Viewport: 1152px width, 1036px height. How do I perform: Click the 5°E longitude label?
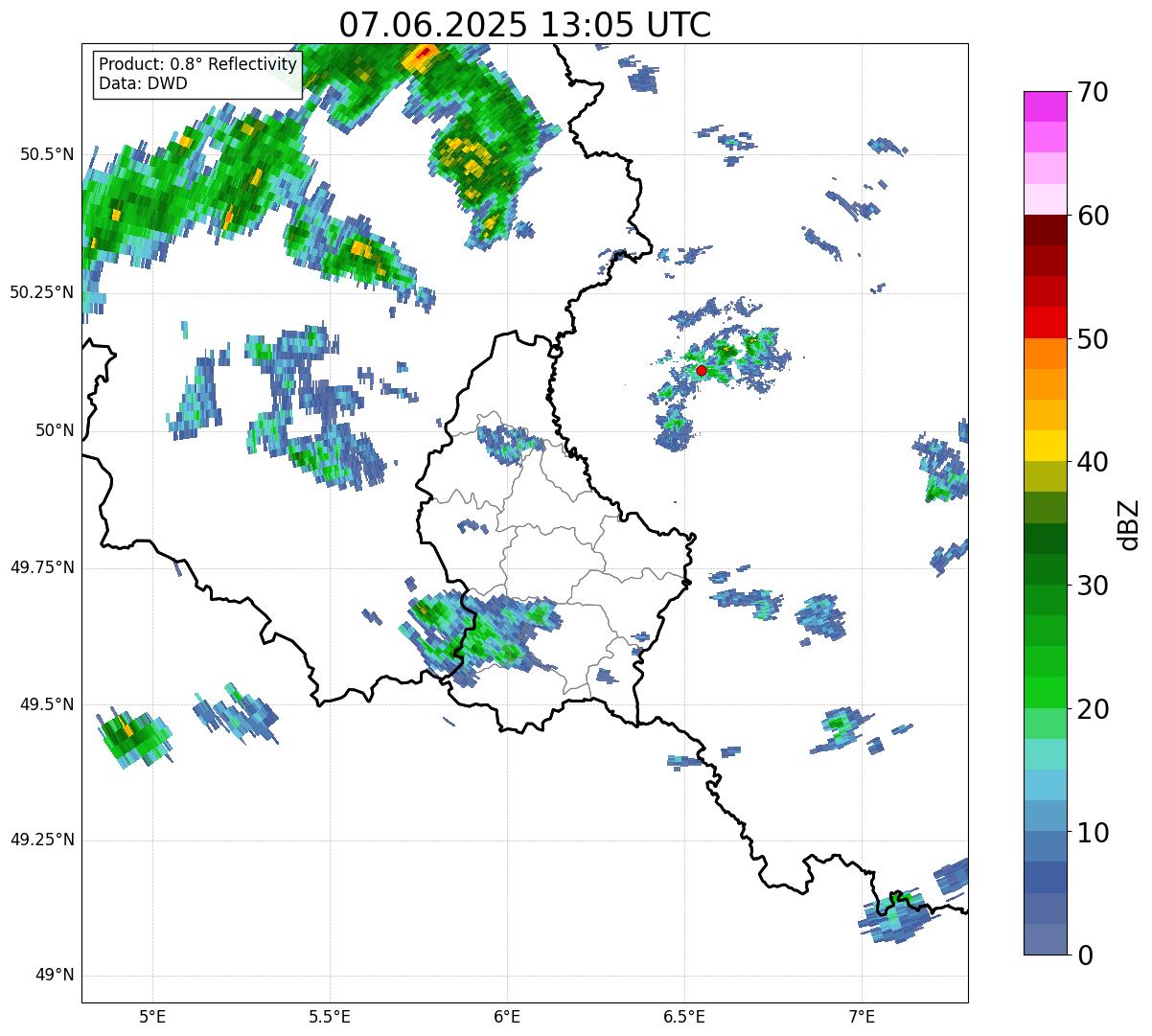(x=152, y=1018)
